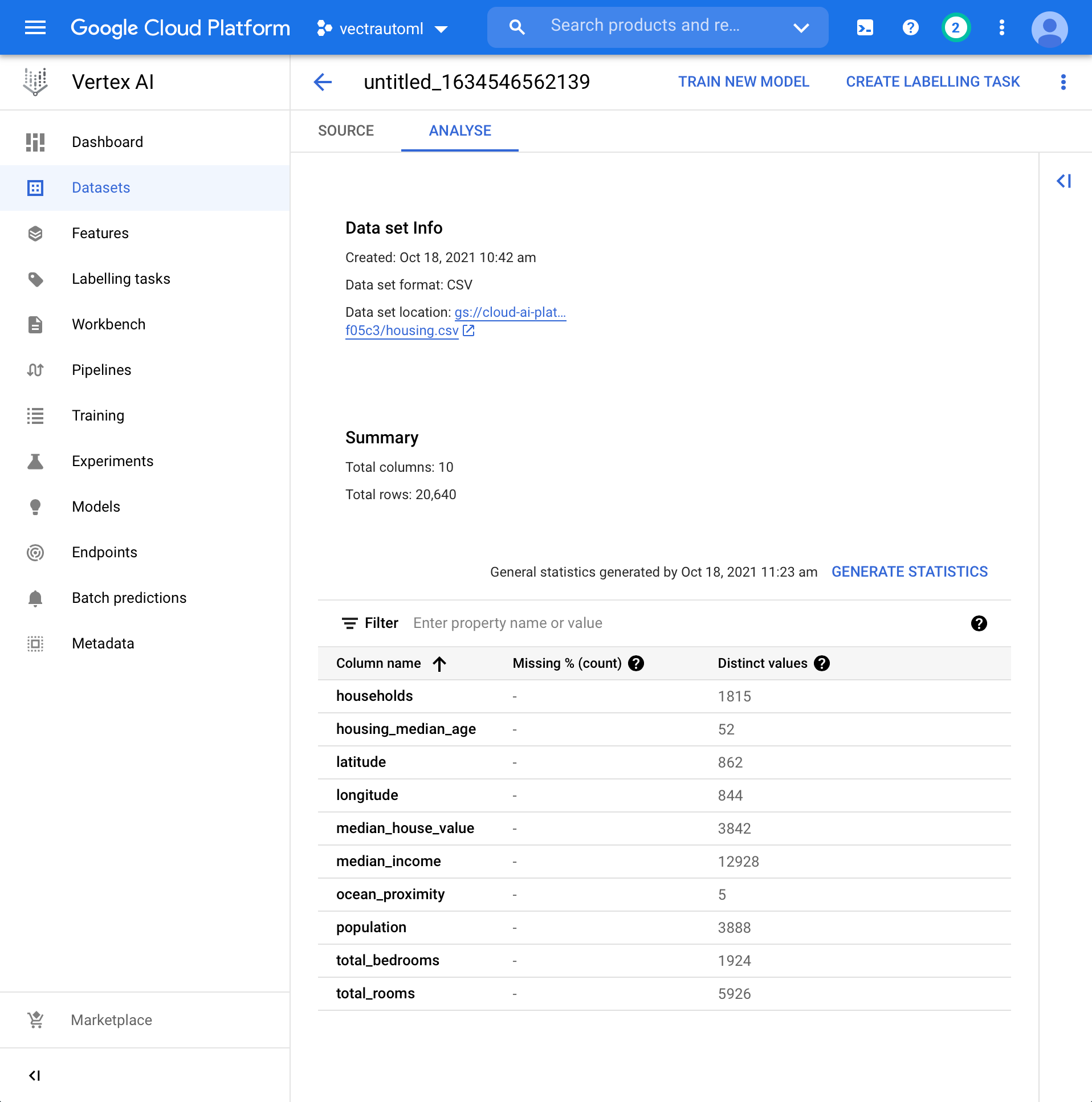Click the Marketplace cart icon
The image size is (1092, 1102).
pos(35,1020)
